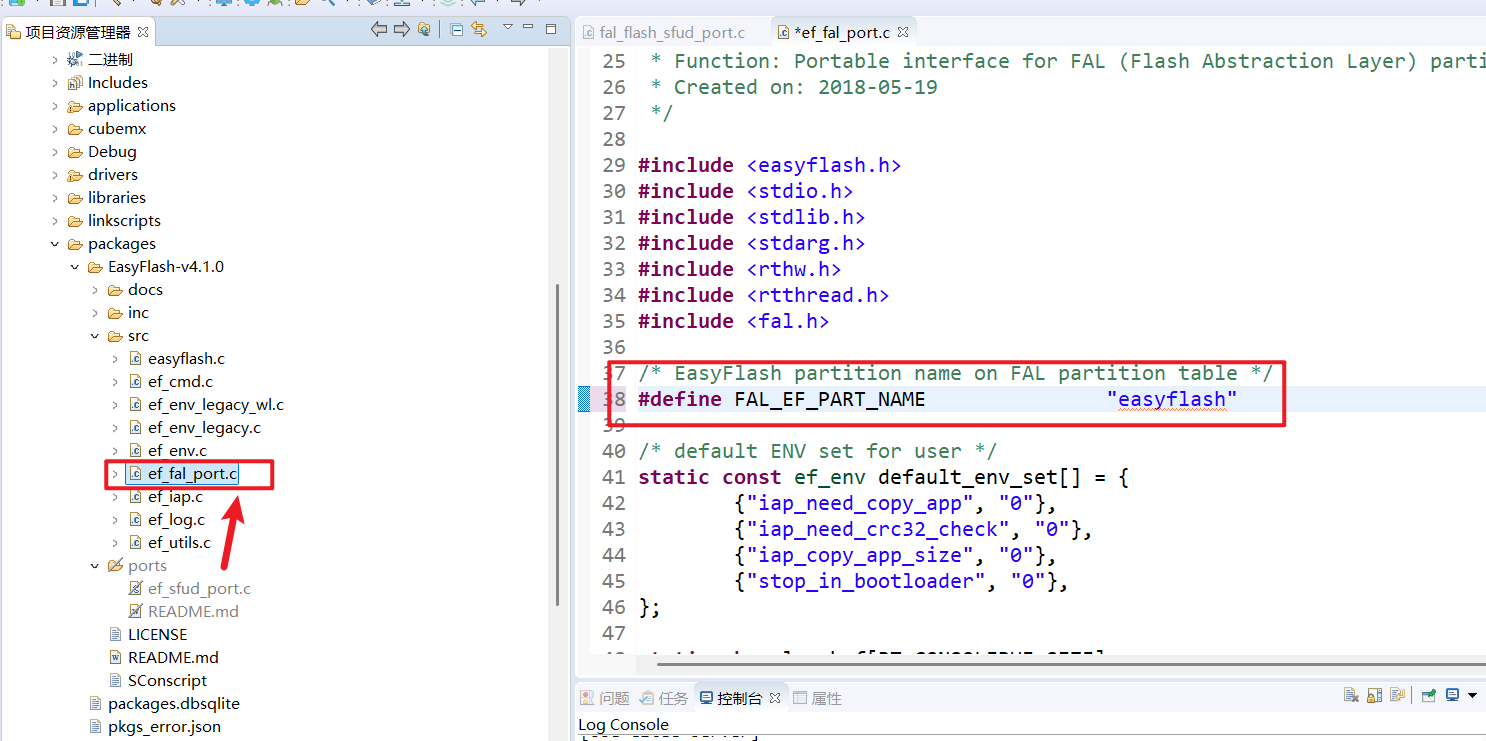Collapse the src folder
The width and height of the screenshot is (1486, 741).
95,336
